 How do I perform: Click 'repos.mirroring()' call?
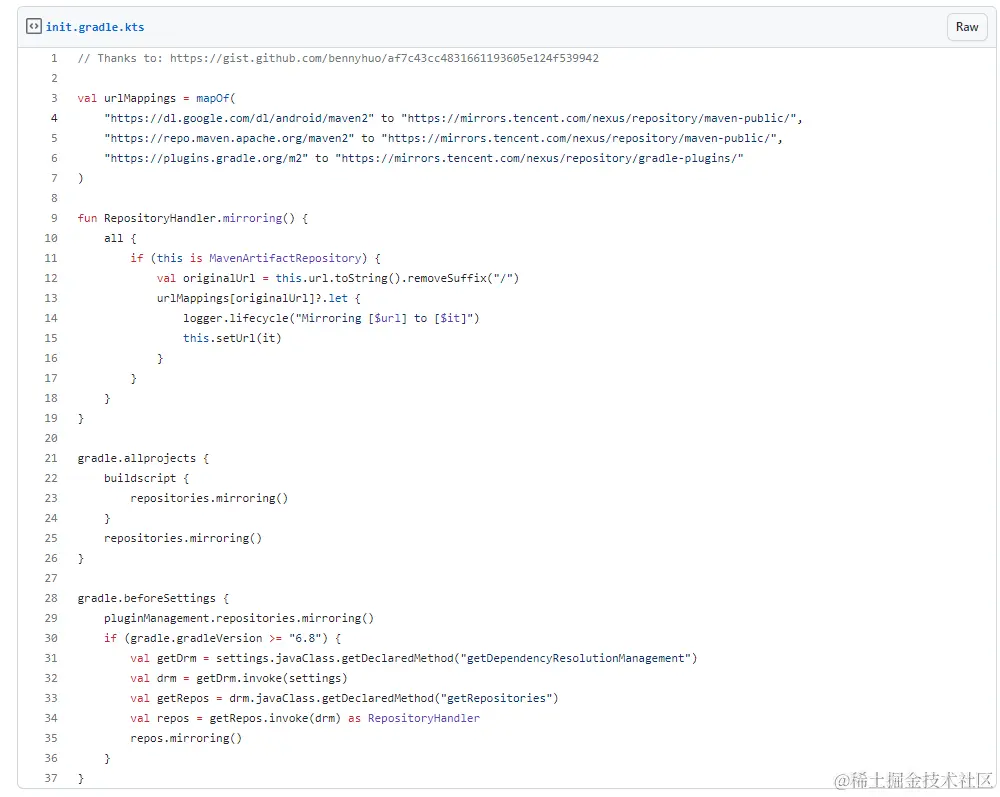click(x=186, y=738)
